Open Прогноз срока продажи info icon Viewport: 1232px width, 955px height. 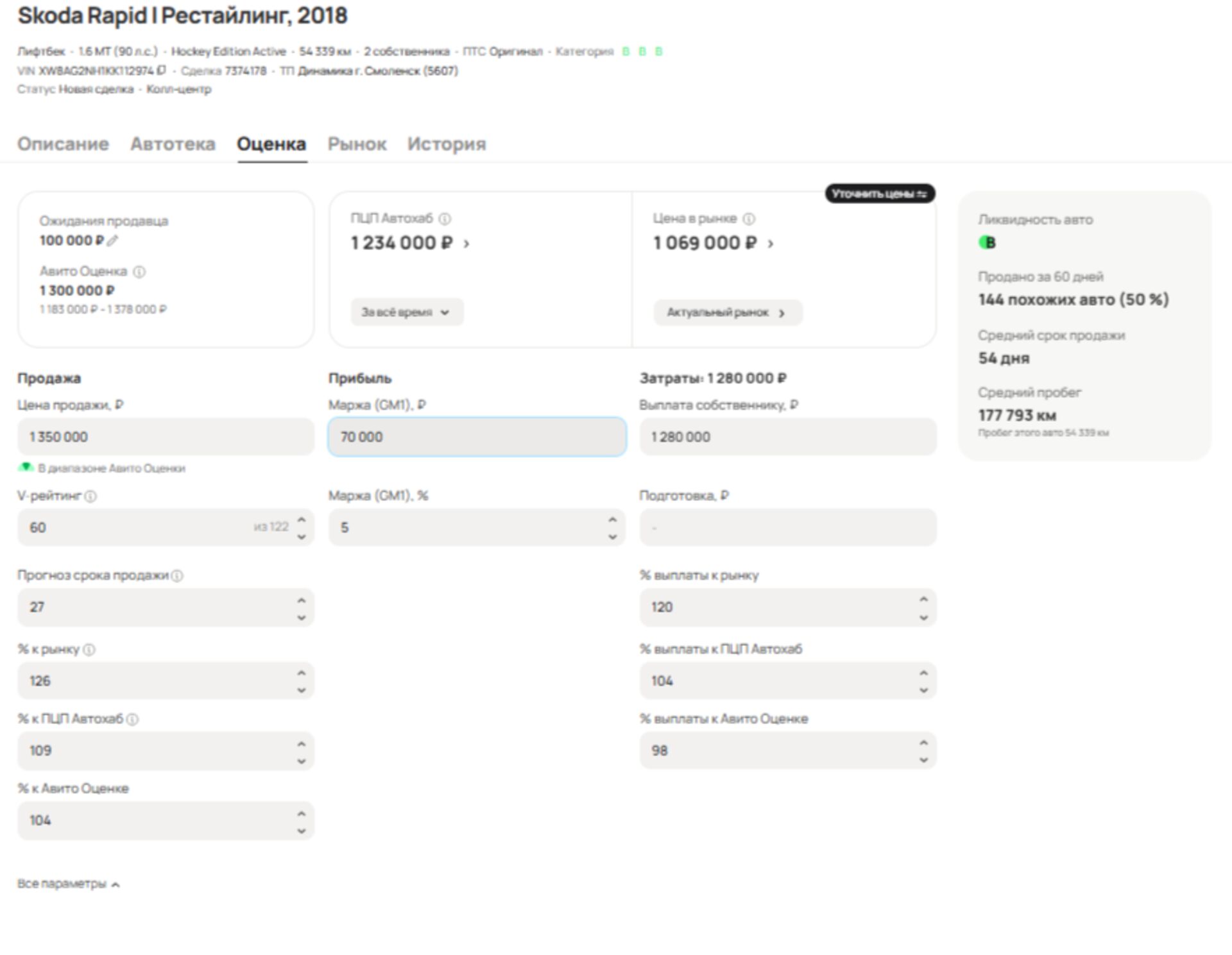click(177, 576)
